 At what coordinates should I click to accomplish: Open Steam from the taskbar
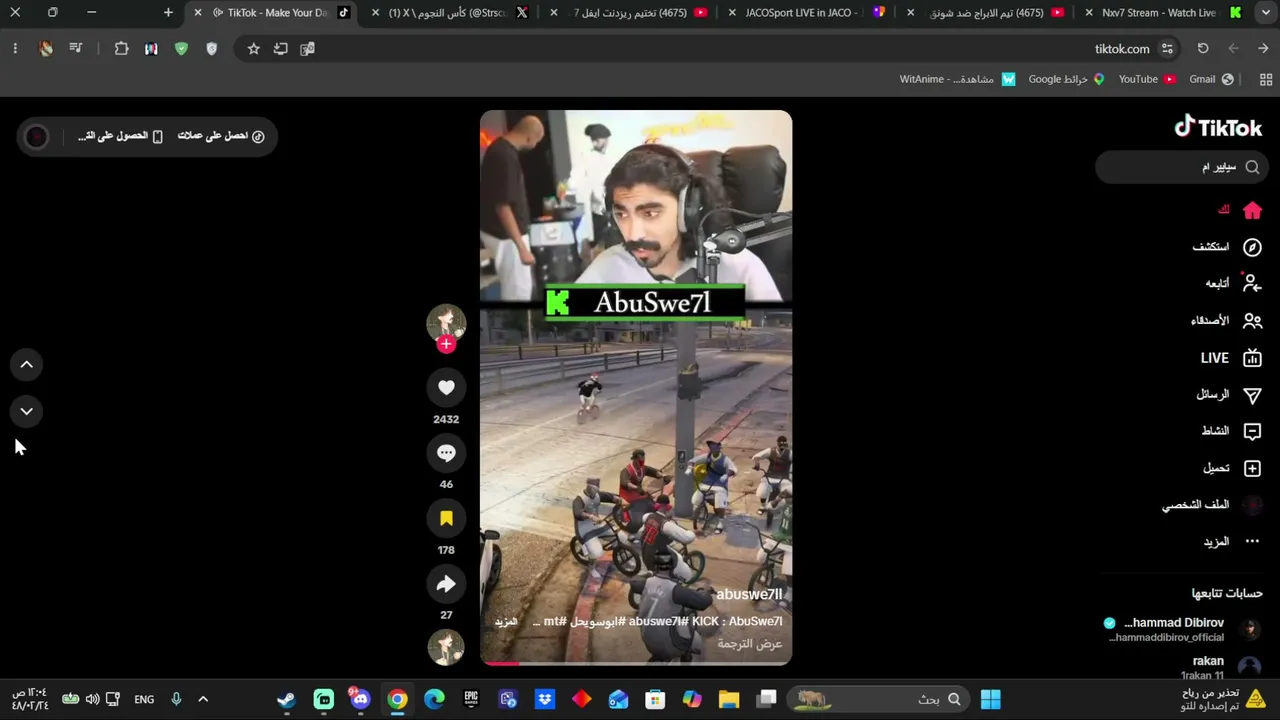click(x=287, y=699)
